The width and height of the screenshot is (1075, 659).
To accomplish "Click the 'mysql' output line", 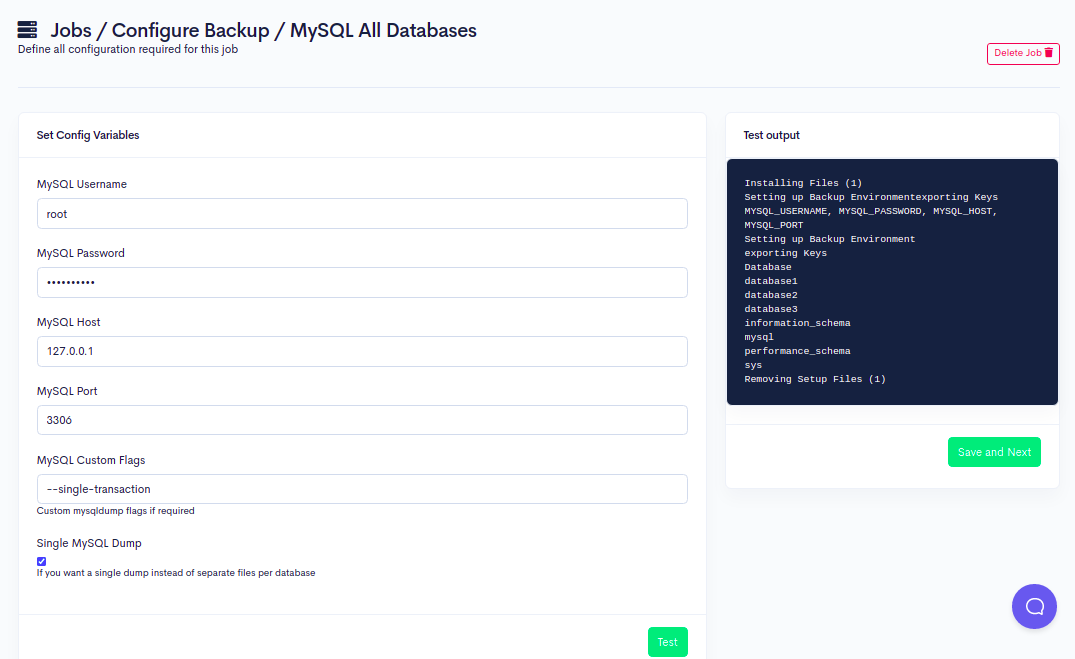I will (759, 337).
